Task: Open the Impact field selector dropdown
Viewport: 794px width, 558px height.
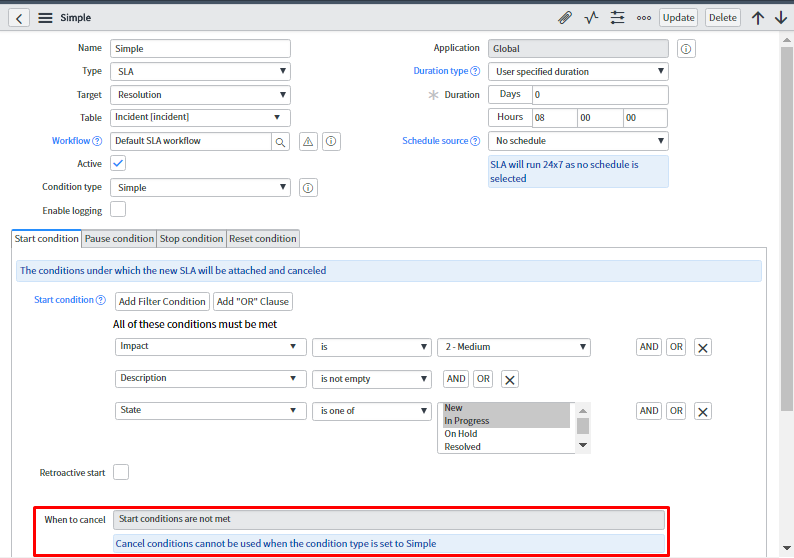Action: [211, 347]
